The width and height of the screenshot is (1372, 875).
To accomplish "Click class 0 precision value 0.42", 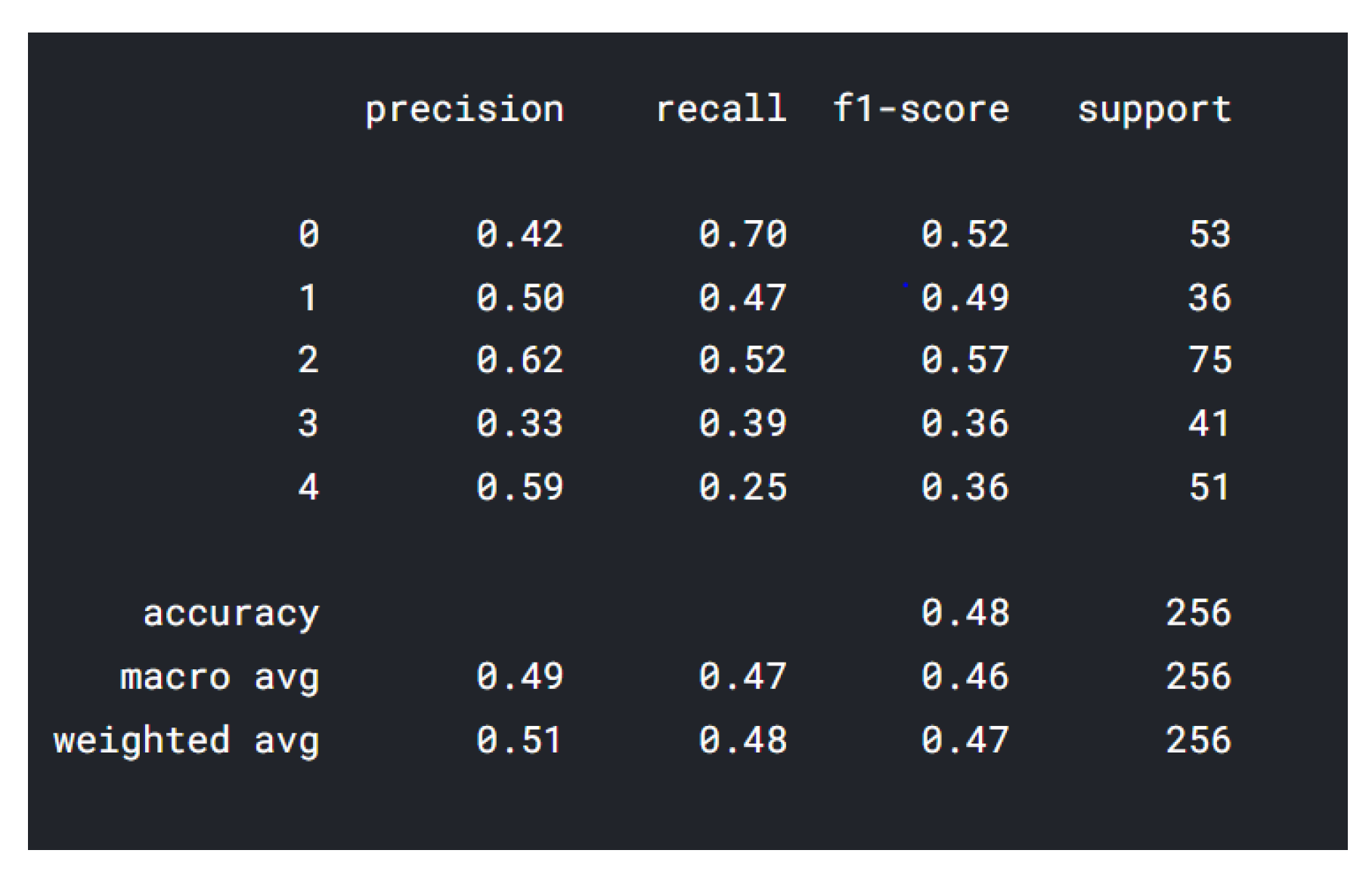I will point(520,234).
